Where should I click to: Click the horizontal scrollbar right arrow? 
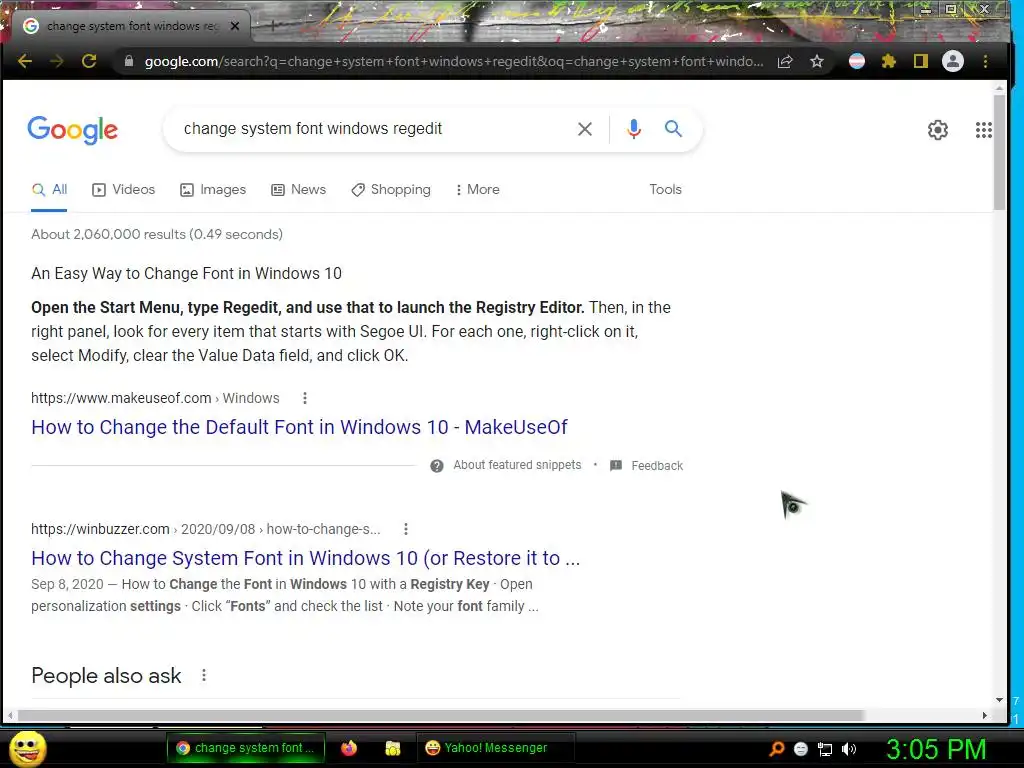click(x=985, y=716)
